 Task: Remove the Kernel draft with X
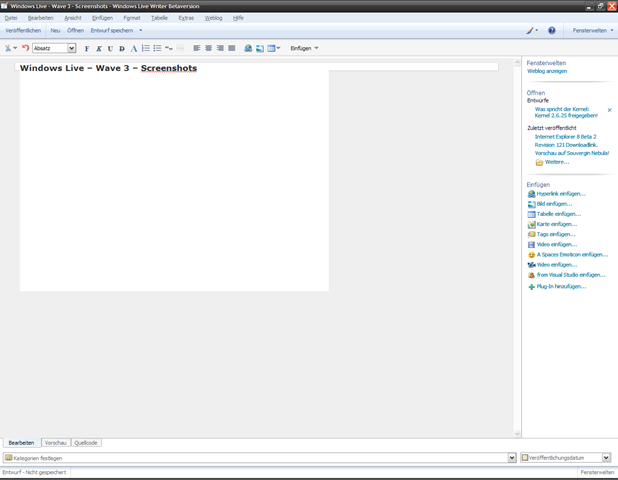(x=610, y=110)
